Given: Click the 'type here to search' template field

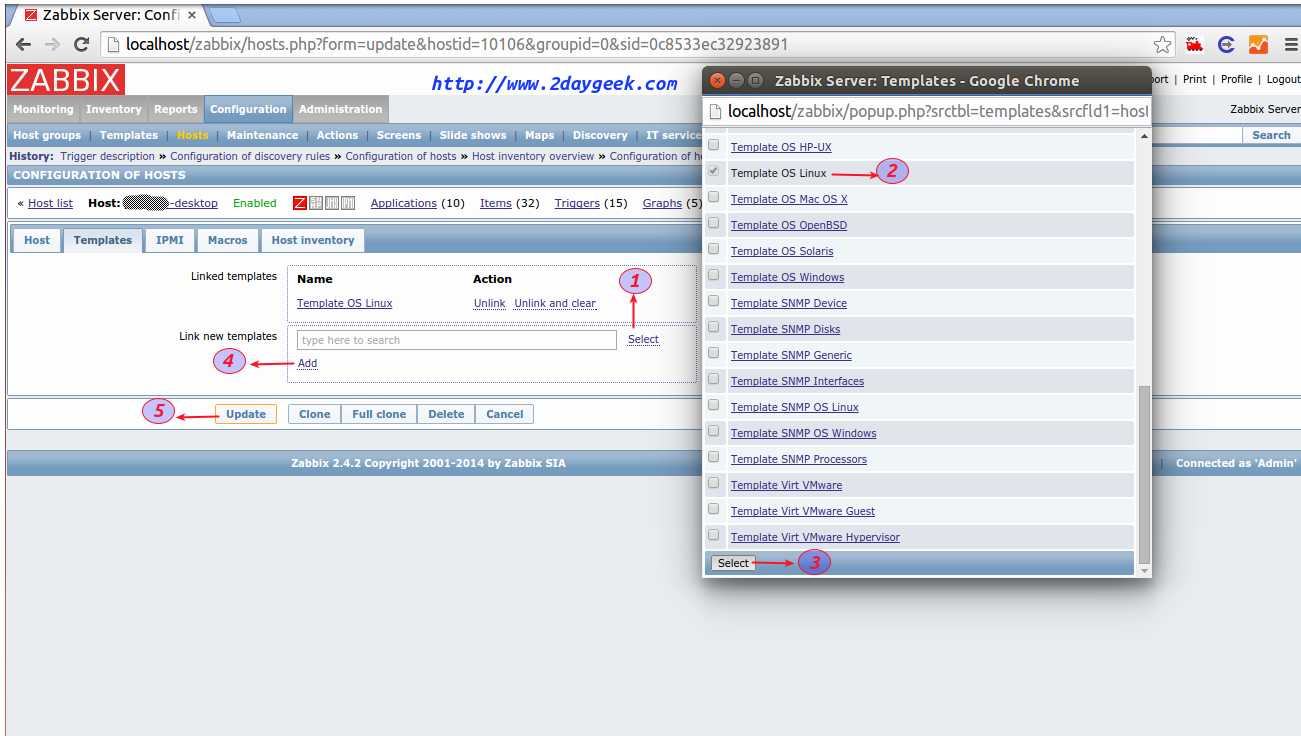Looking at the screenshot, I should 457,340.
